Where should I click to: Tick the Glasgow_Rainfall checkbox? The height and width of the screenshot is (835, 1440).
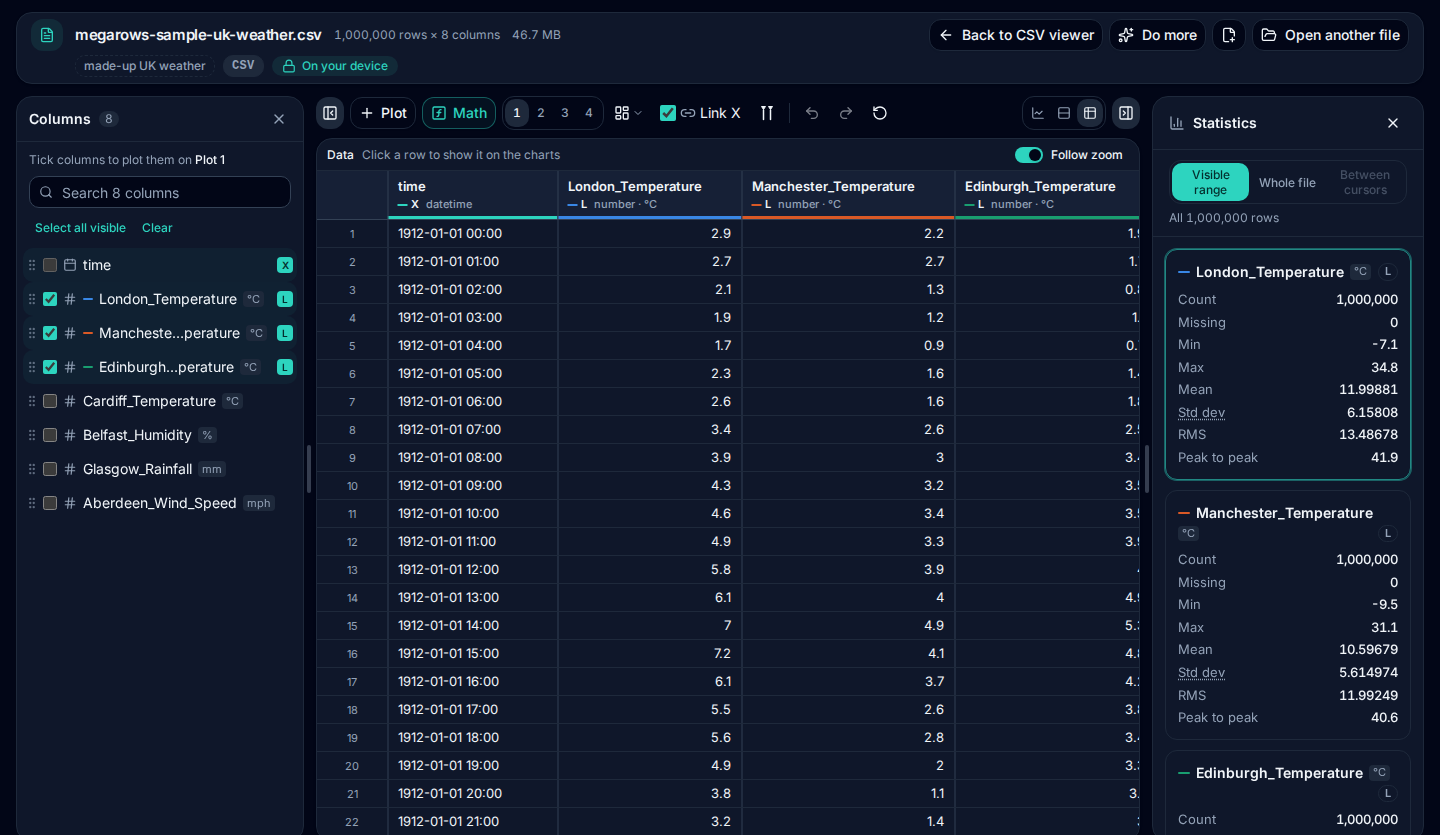tap(50, 469)
